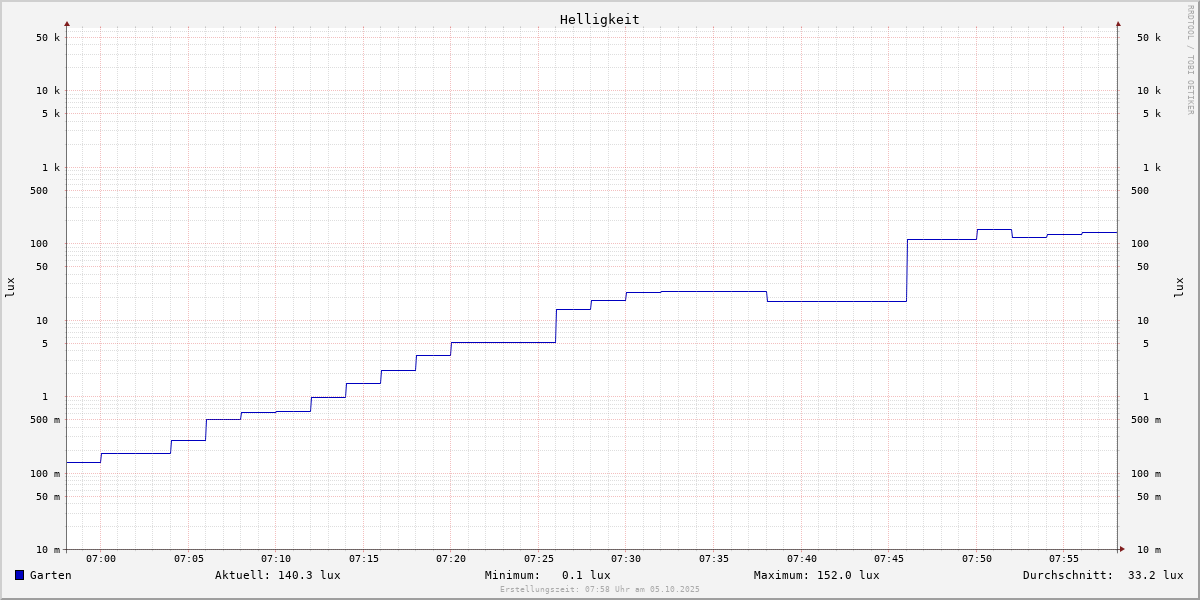Screen dimensions: 1200x600
Task: Click the right axis lux unit label
Action: coord(1179,287)
